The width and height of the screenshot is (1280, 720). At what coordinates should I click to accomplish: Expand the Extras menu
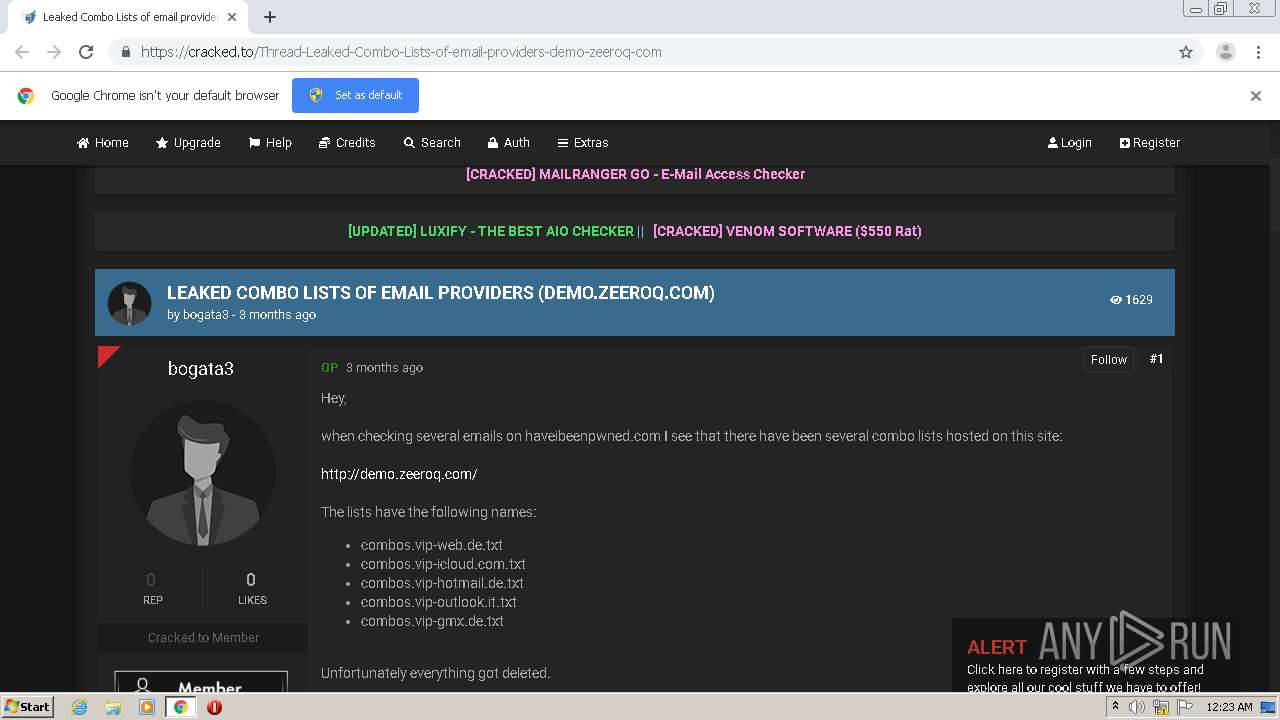(583, 143)
